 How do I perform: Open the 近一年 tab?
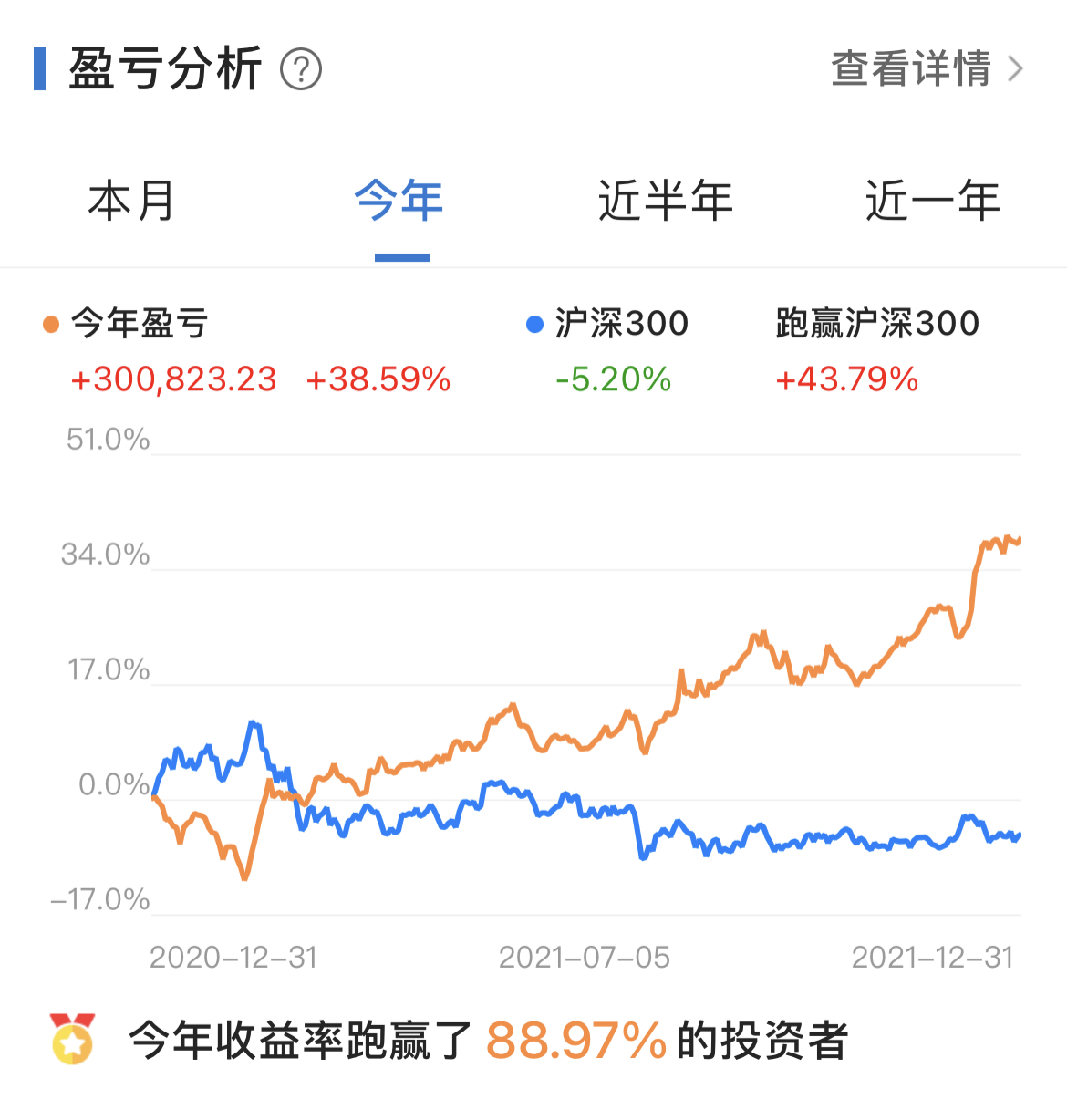click(932, 201)
